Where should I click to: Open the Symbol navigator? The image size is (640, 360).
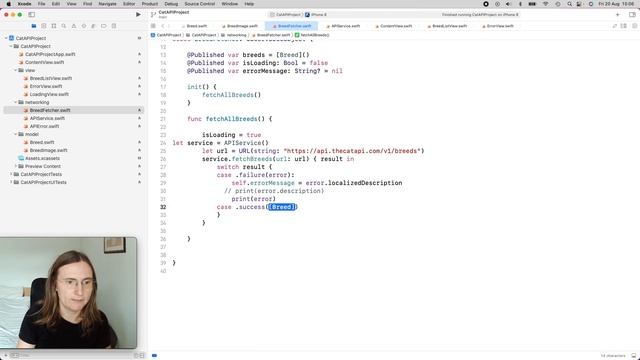[54, 26]
